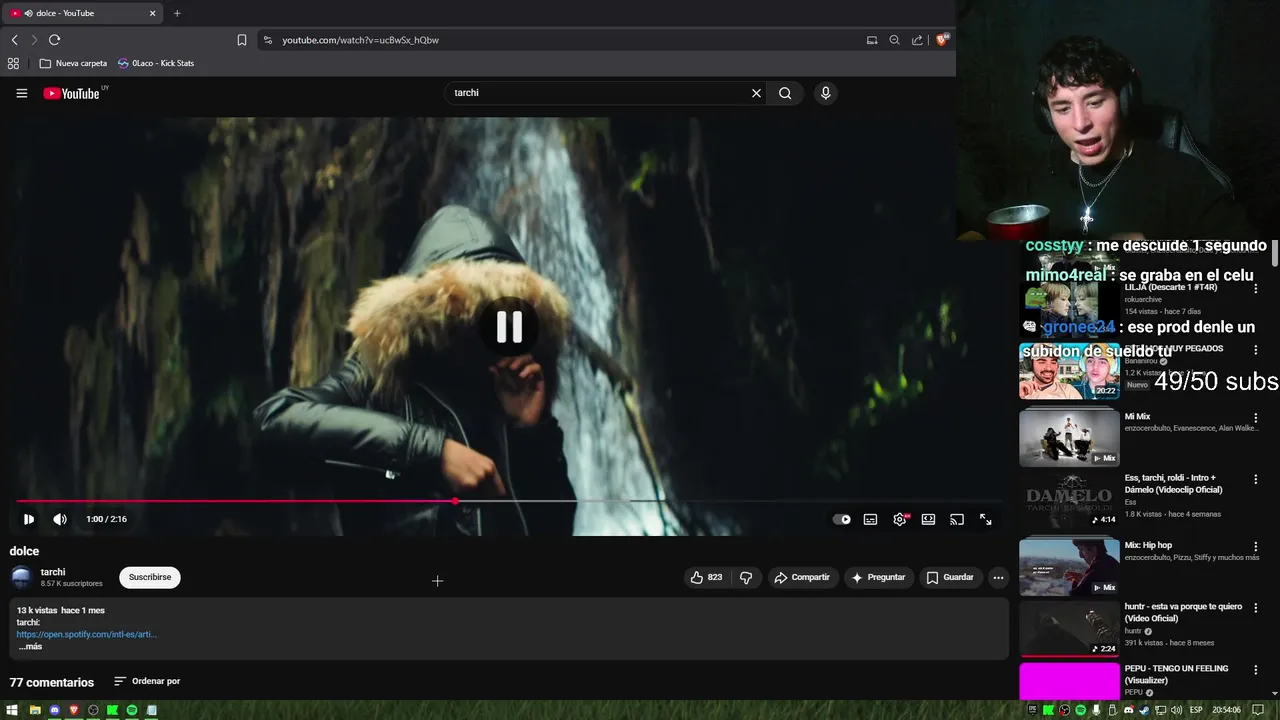Viewport: 1280px width, 720px height.
Task: Reload the browser page
Action: pos(54,40)
